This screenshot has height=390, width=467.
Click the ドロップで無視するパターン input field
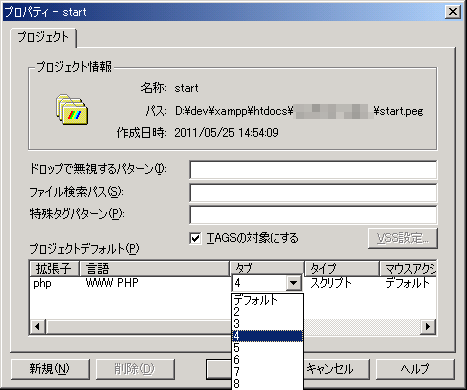313,170
